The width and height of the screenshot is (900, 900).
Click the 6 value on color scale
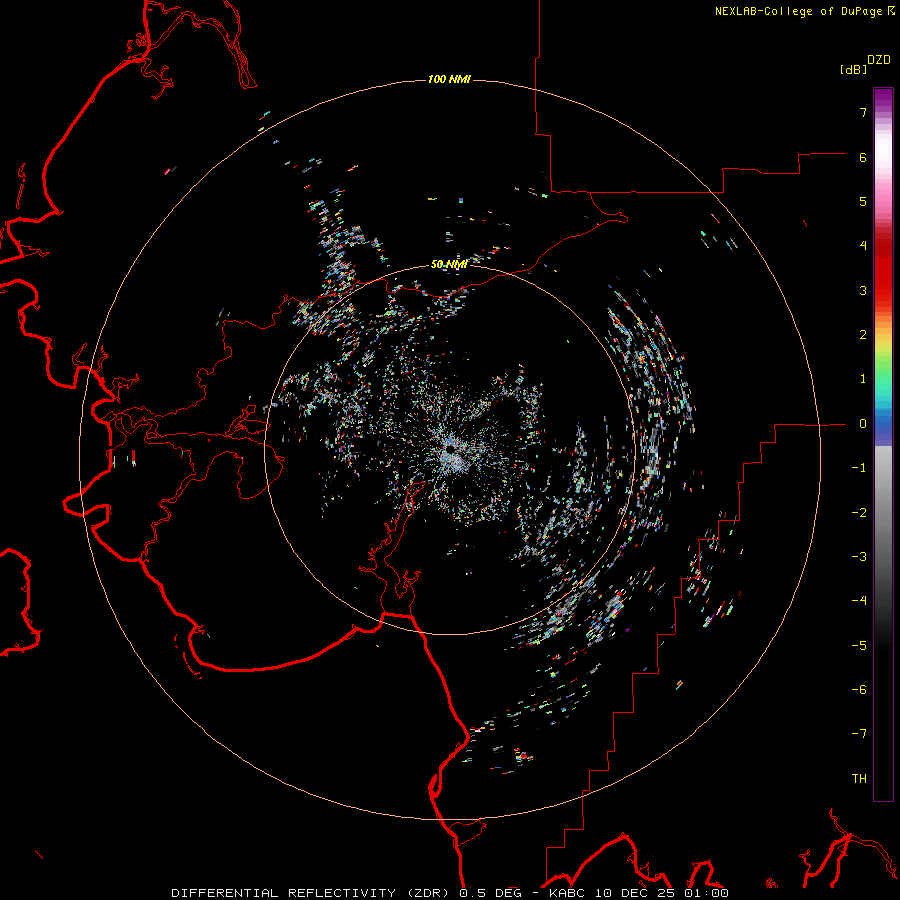pyautogui.click(x=863, y=157)
